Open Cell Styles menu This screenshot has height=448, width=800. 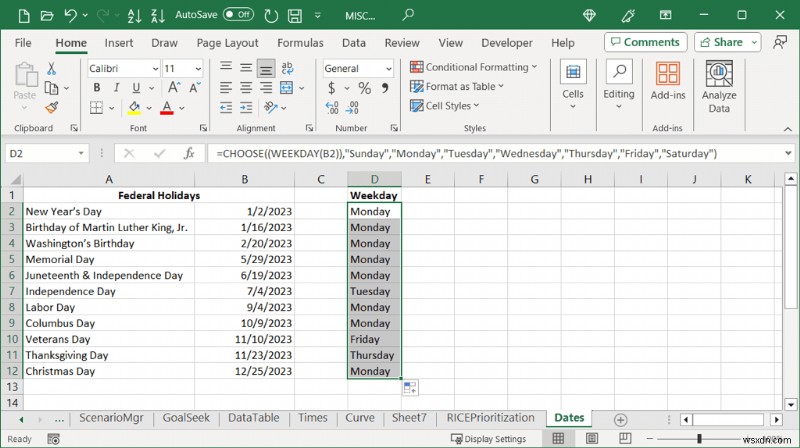(444, 106)
